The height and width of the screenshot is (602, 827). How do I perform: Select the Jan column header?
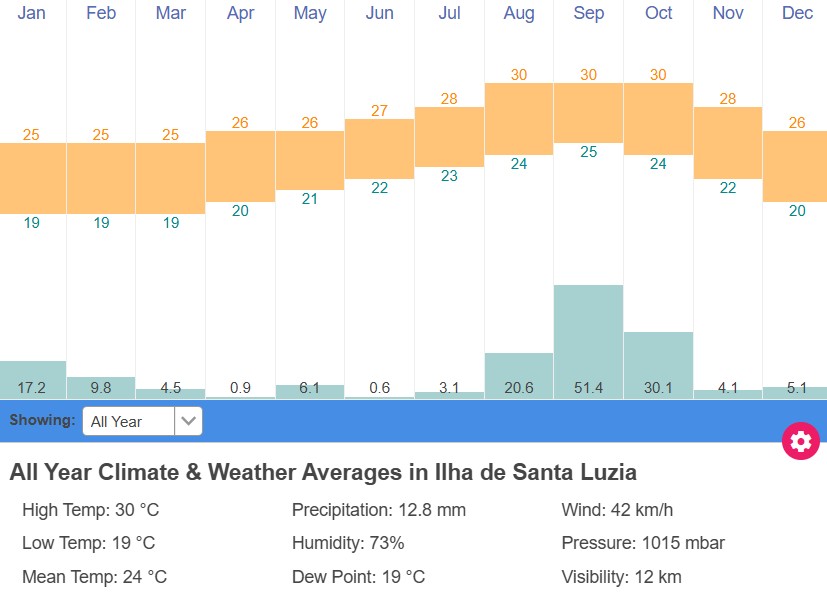click(x=31, y=14)
